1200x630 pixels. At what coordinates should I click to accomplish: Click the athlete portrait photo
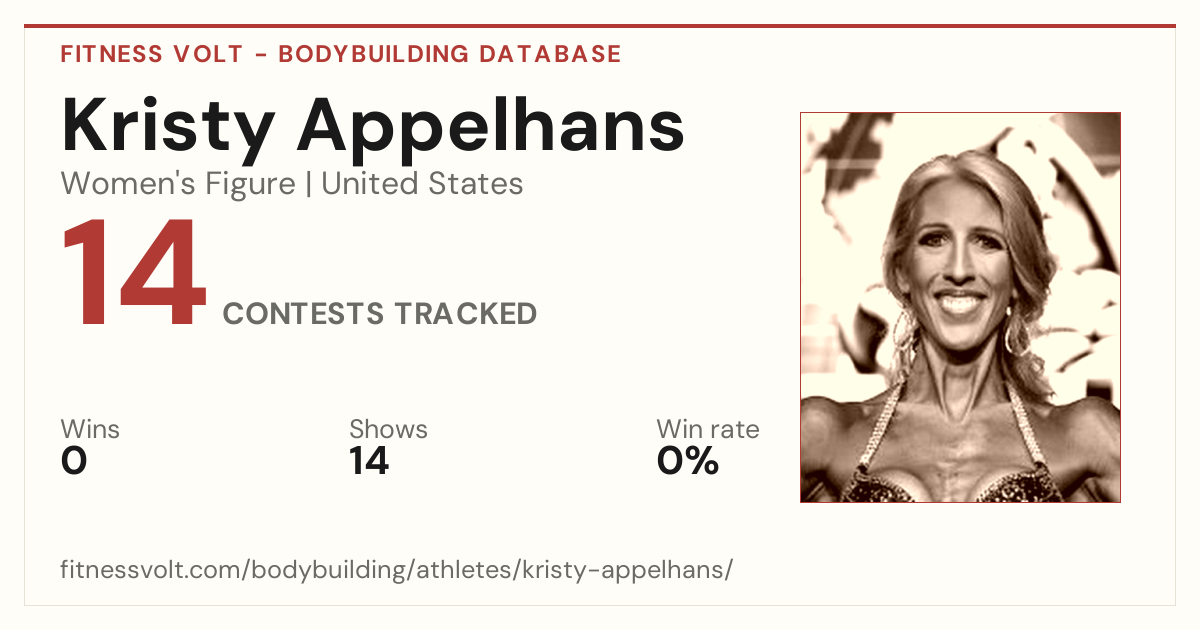pyautogui.click(x=960, y=307)
